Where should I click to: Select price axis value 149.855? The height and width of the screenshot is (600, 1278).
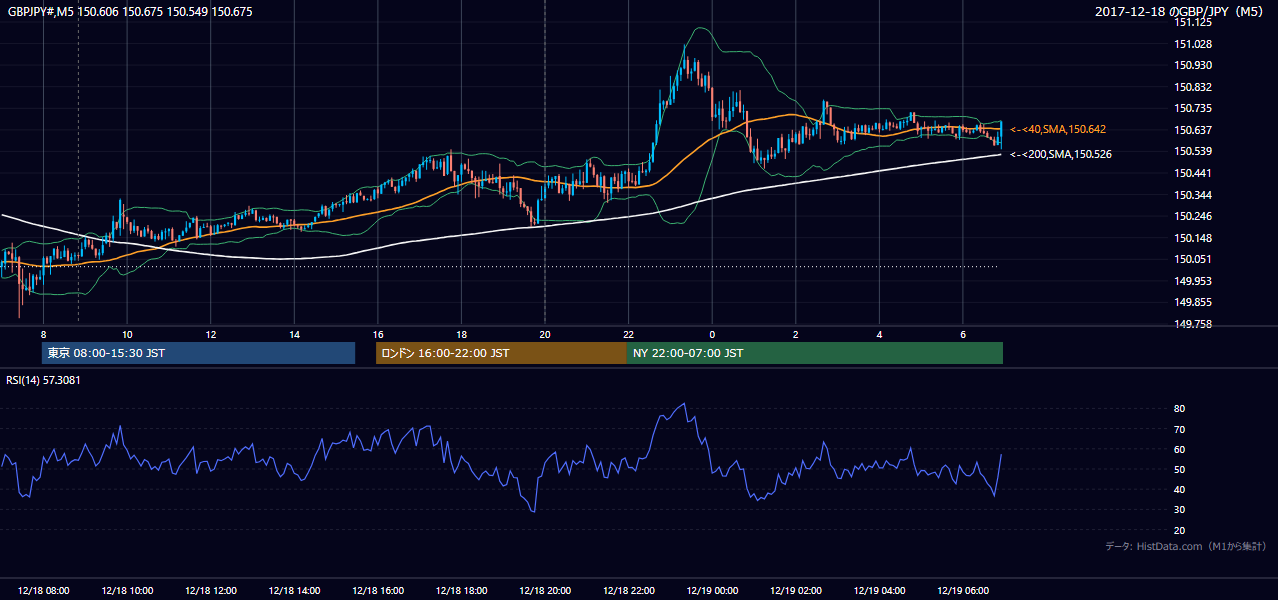1193,302
